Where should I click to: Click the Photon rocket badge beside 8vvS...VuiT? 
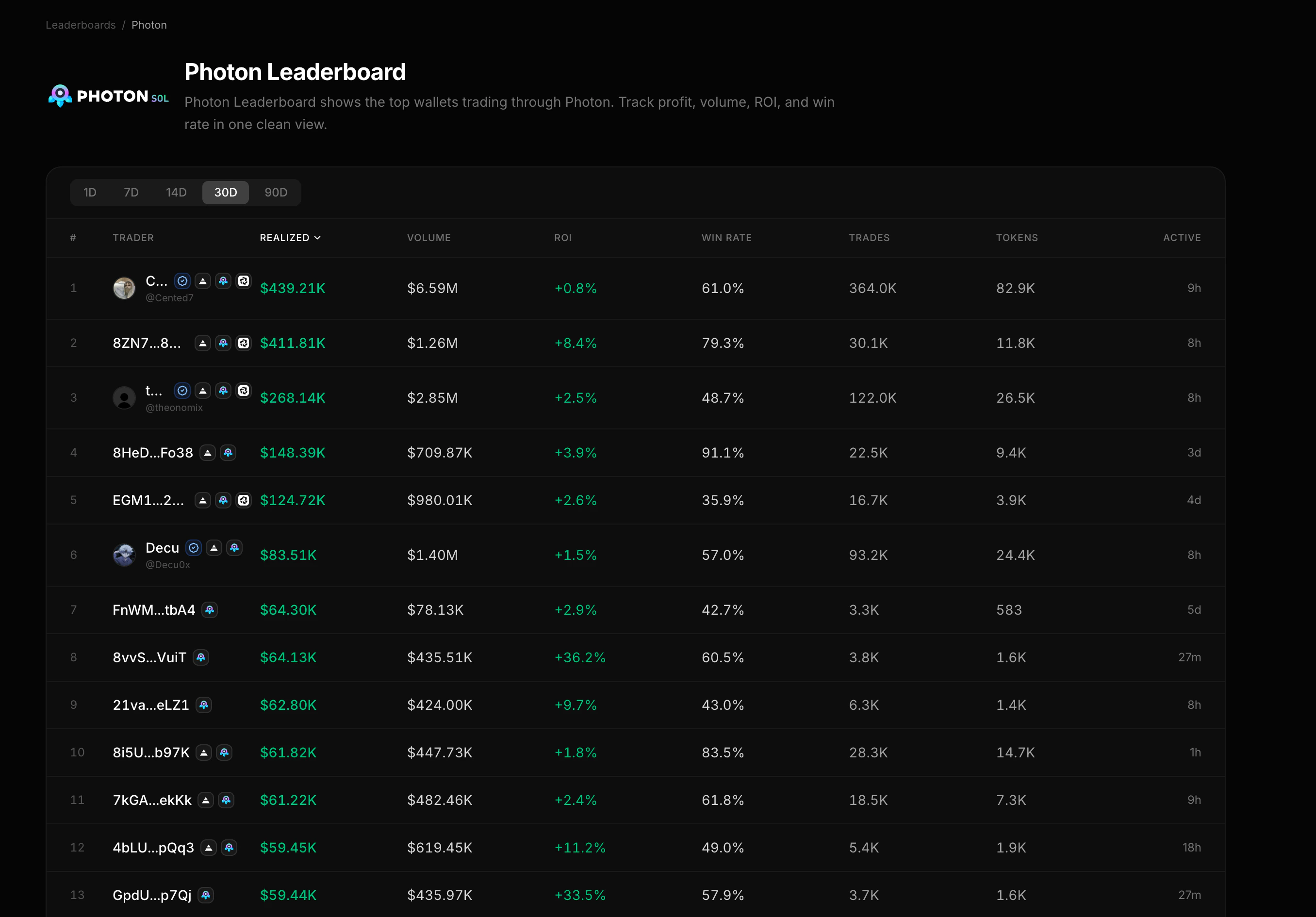200,657
